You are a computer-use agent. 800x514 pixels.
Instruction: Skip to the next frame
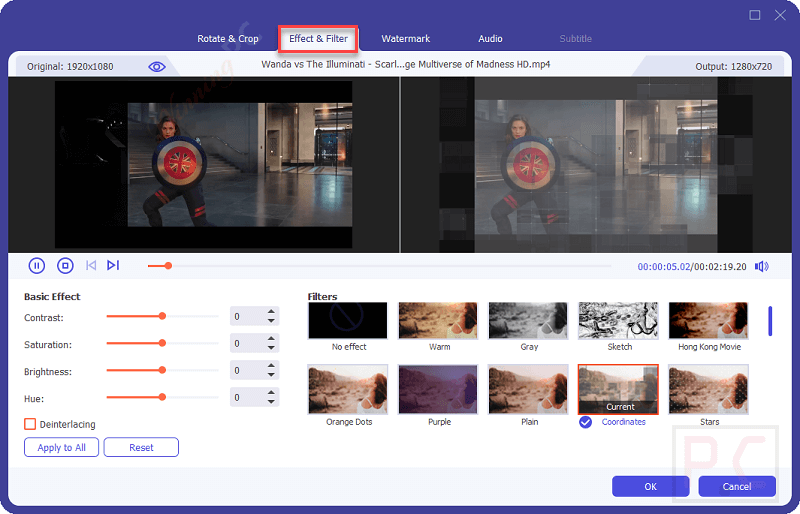coord(113,265)
